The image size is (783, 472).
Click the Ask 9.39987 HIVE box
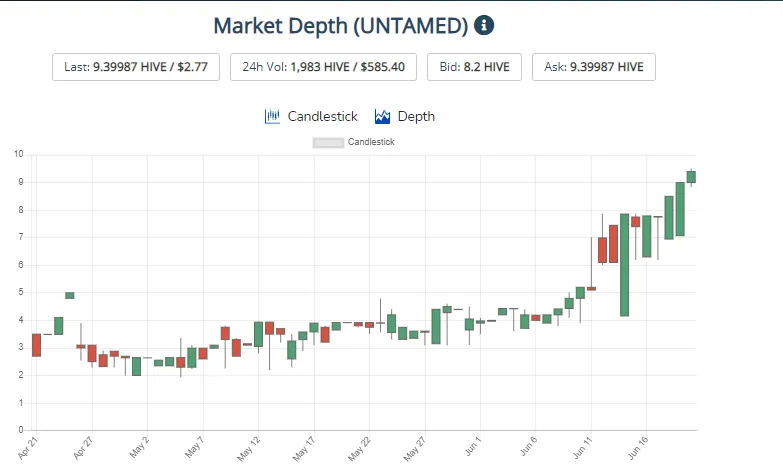coord(594,67)
